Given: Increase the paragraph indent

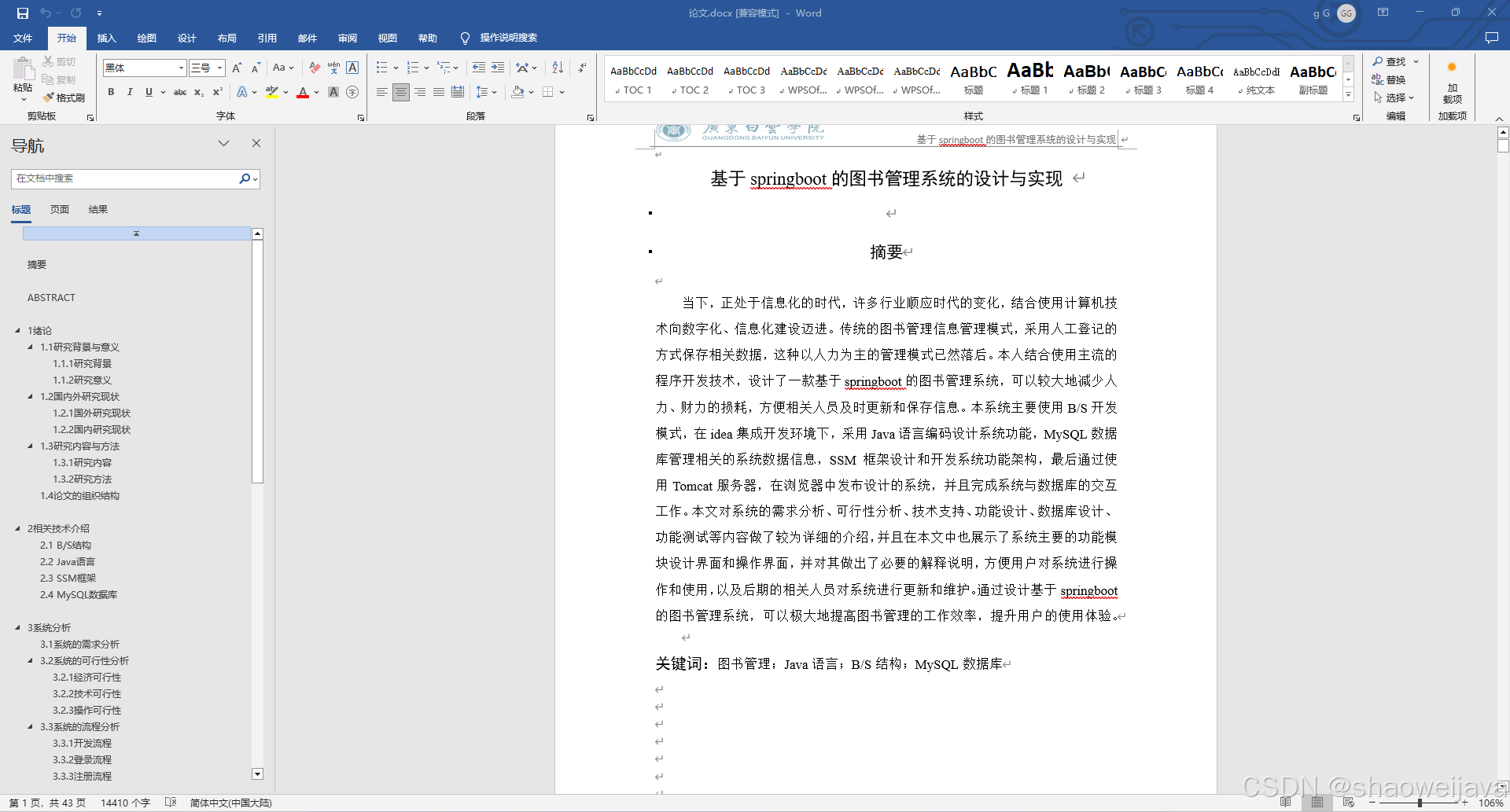Looking at the screenshot, I should pos(498,68).
